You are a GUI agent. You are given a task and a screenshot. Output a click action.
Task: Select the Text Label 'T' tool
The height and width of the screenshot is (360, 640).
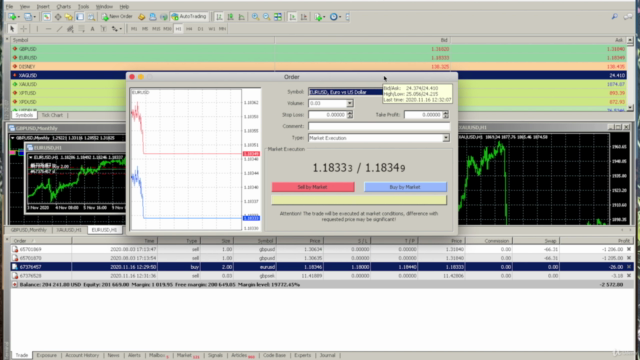tap(104, 29)
